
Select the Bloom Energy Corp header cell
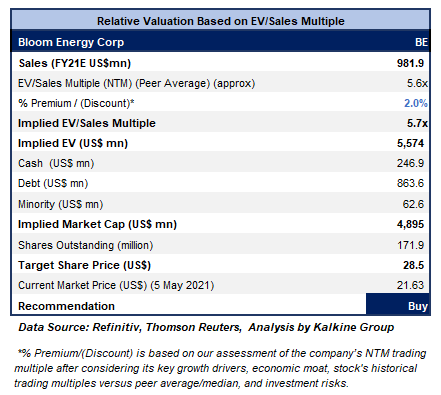coord(71,42)
